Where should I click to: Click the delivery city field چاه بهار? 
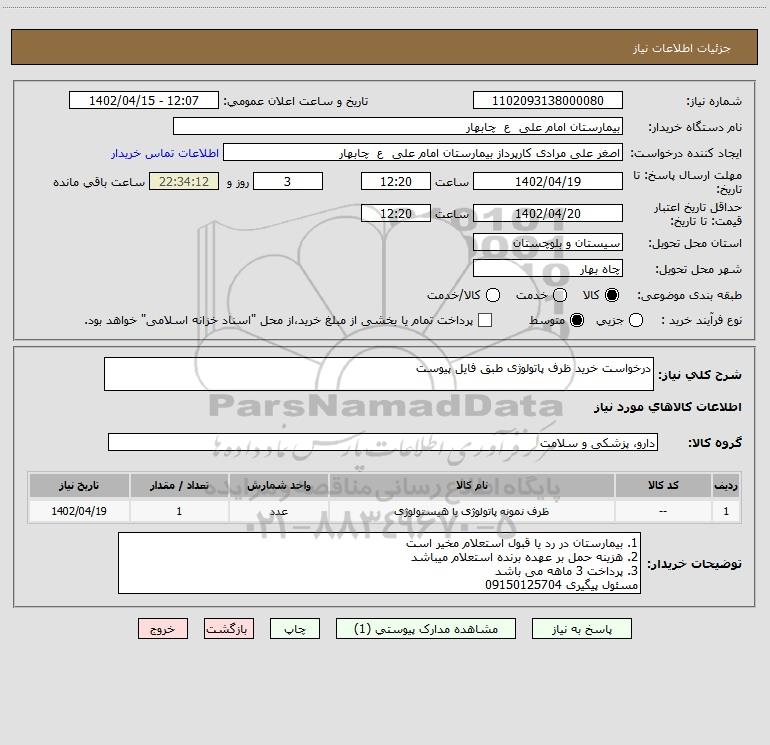point(548,268)
